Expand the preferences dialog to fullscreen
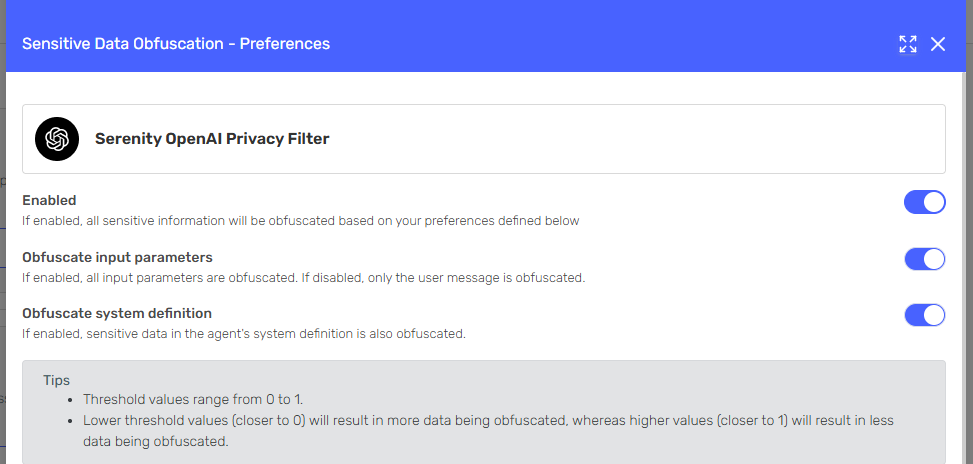This screenshot has width=973, height=464. [x=908, y=44]
